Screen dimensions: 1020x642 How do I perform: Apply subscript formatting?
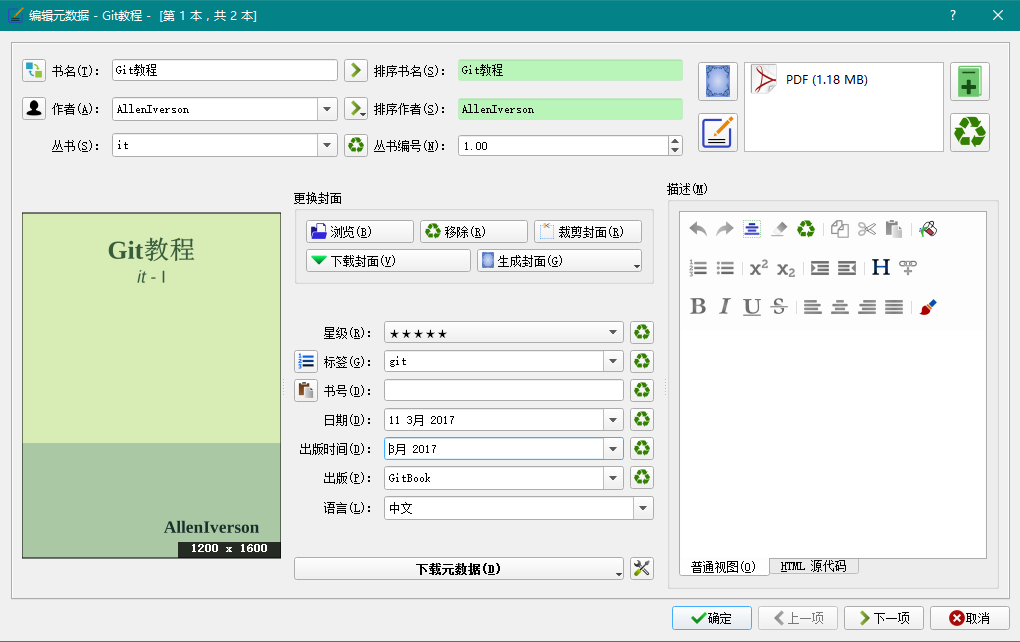point(786,268)
